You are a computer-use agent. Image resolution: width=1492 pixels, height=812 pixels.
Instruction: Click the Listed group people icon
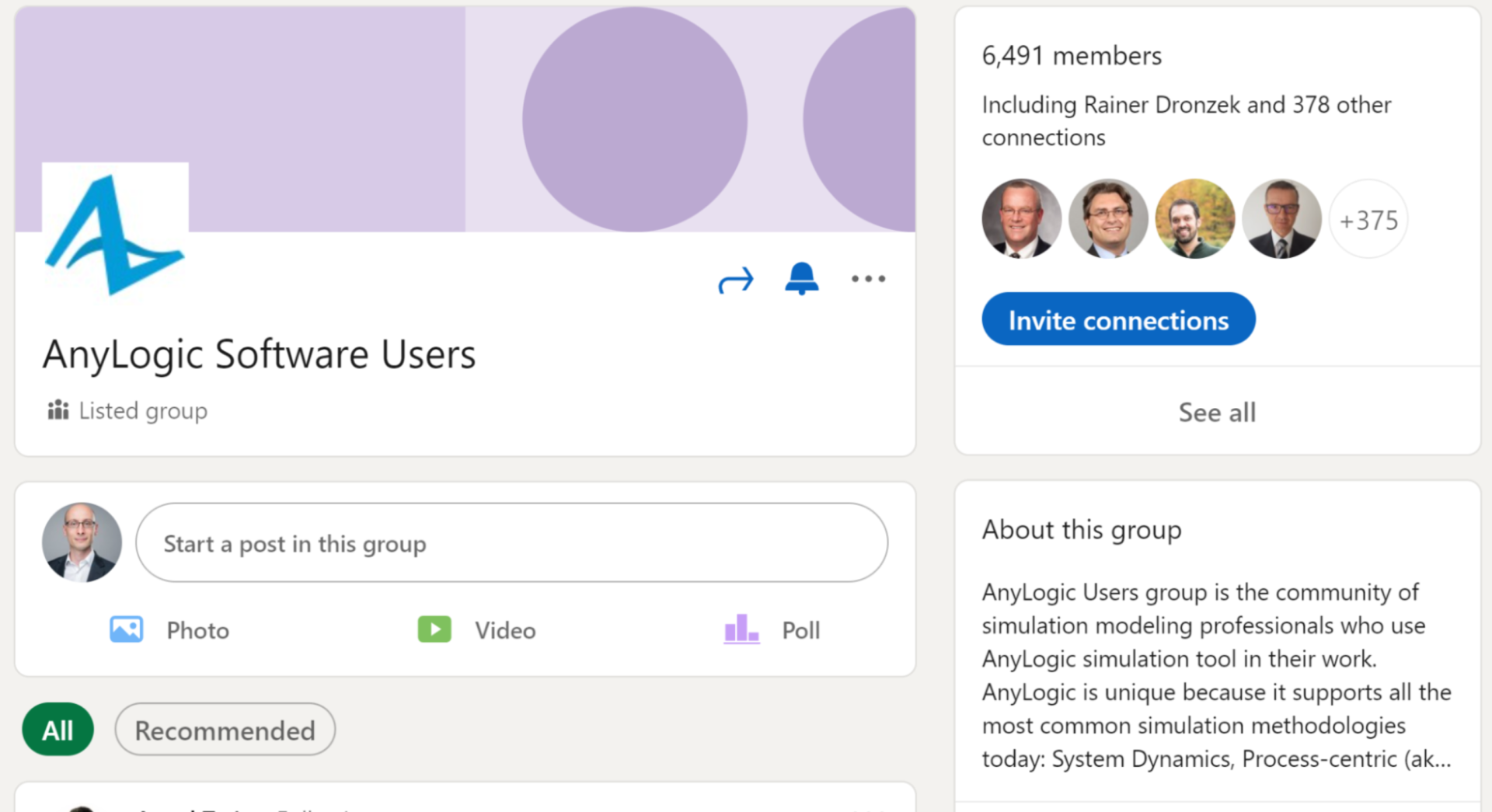[58, 409]
